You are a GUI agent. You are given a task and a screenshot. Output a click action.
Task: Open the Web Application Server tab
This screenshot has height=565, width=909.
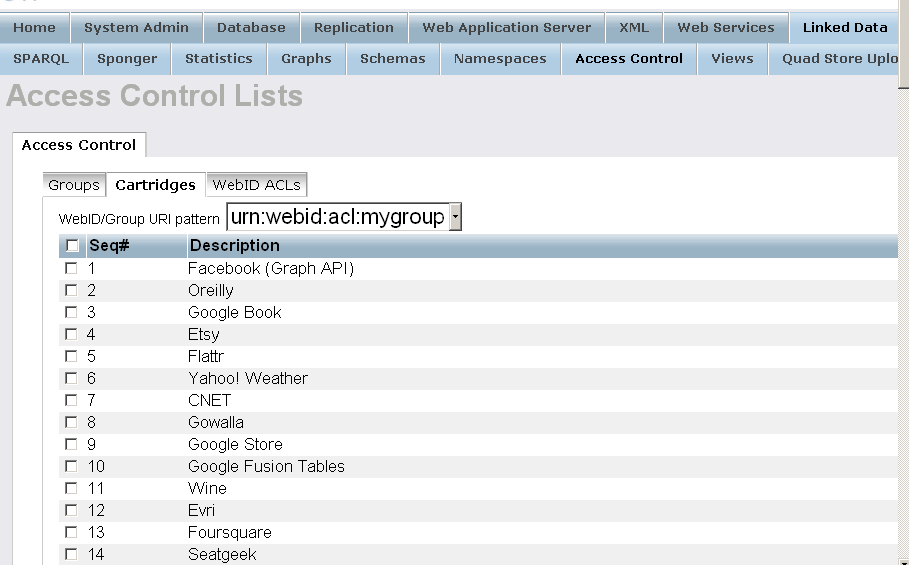point(506,28)
